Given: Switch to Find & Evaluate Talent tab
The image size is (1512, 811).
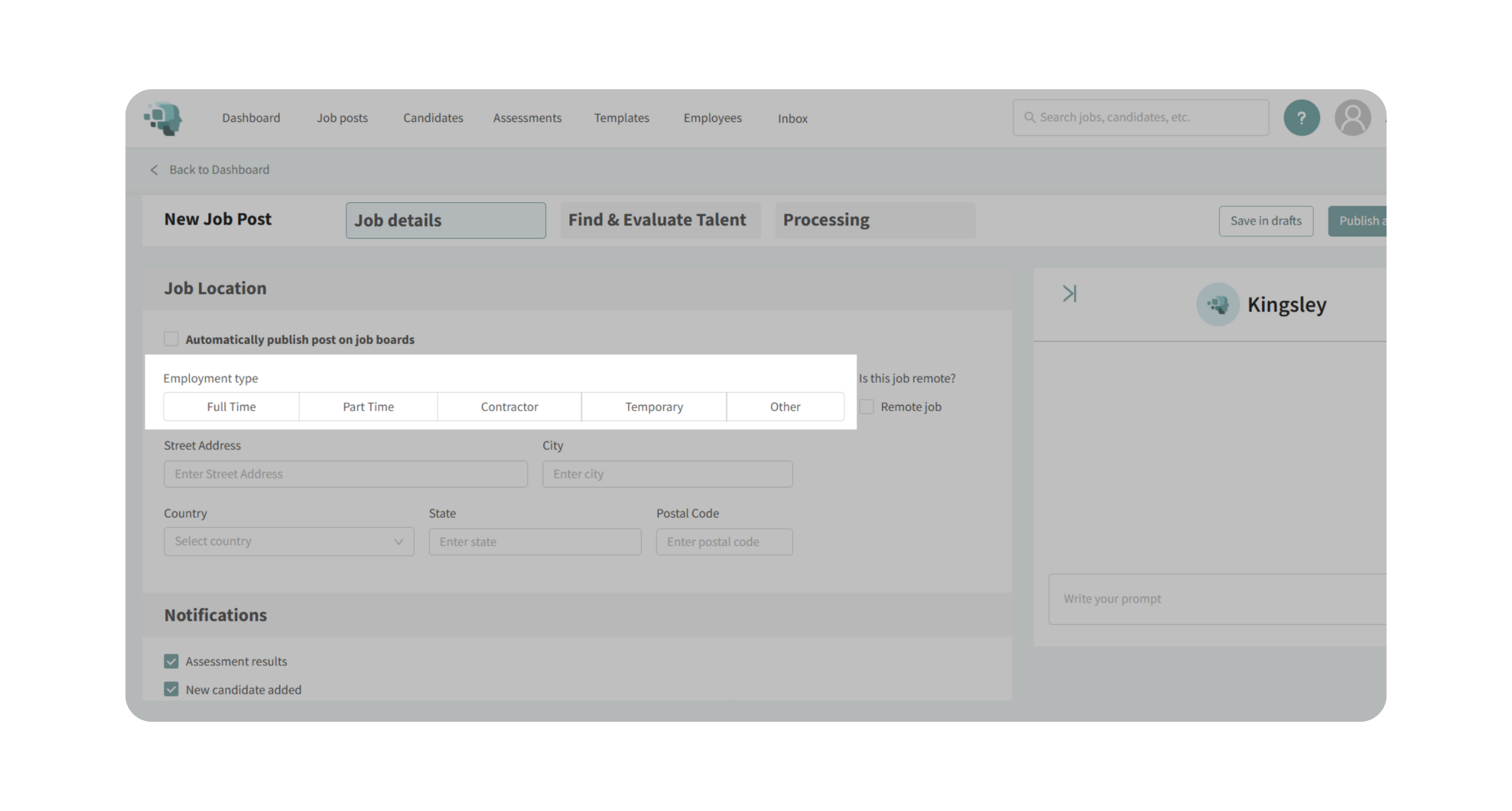Looking at the screenshot, I should [660, 220].
